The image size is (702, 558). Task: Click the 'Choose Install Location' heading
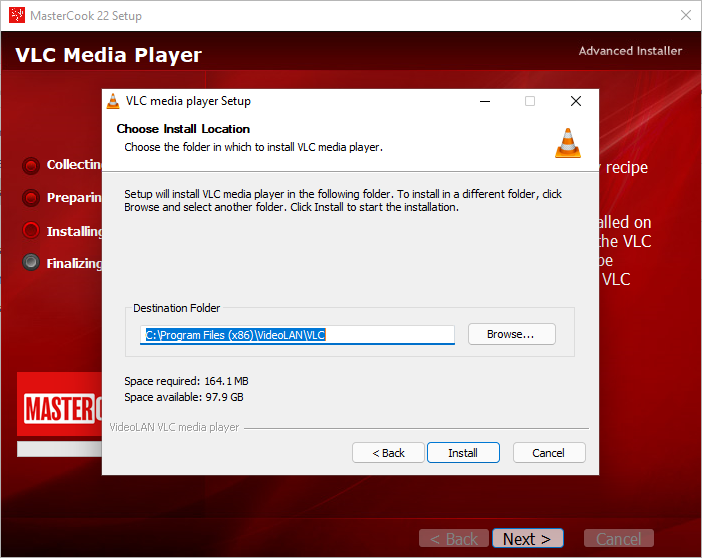(183, 129)
